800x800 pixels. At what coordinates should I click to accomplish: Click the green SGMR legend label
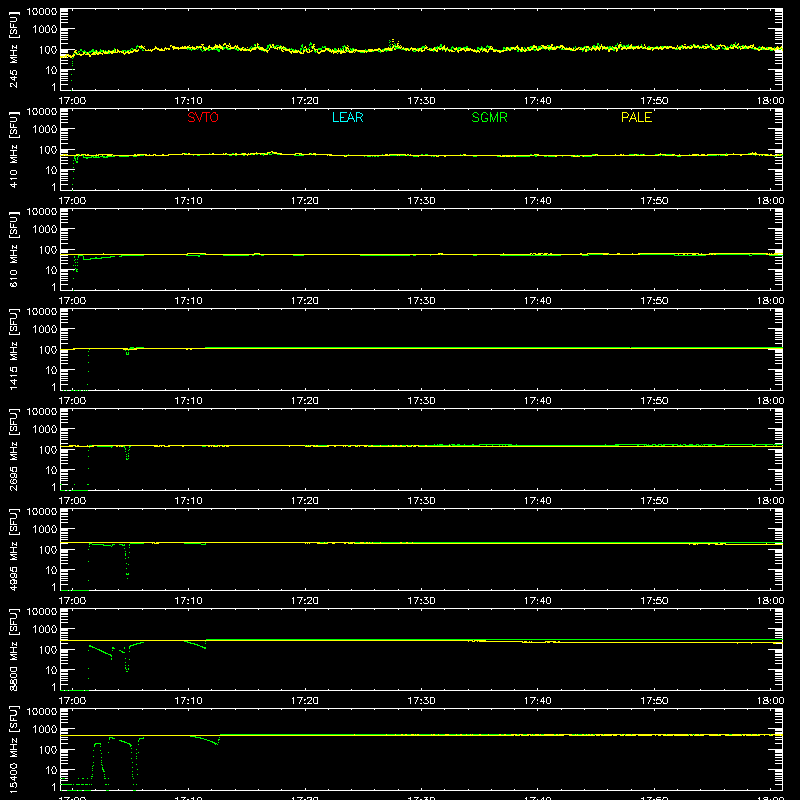click(489, 117)
